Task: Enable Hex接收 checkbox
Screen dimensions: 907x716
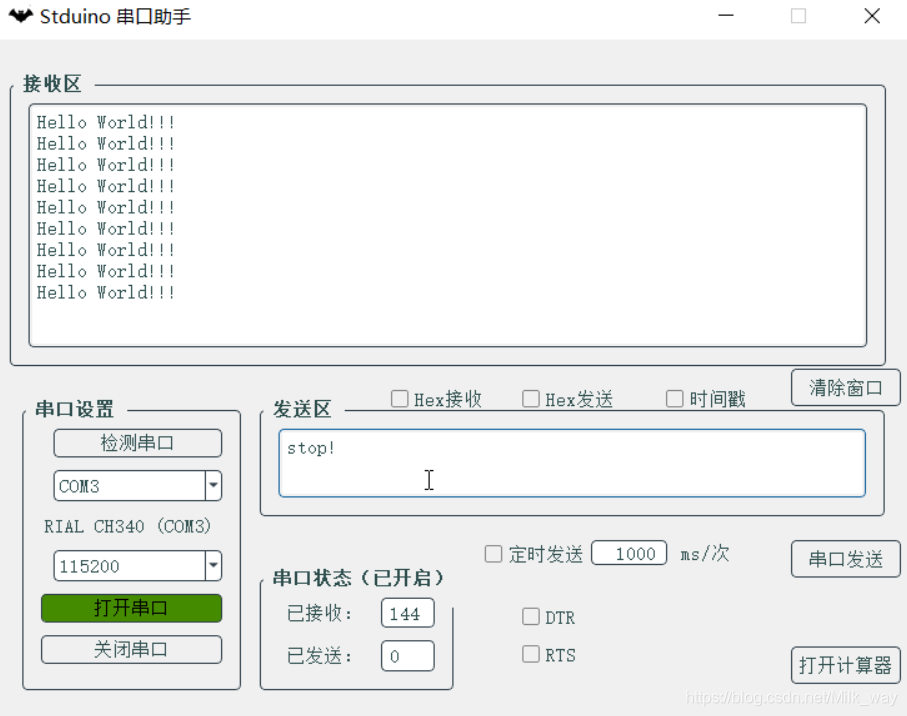Action: (x=399, y=398)
